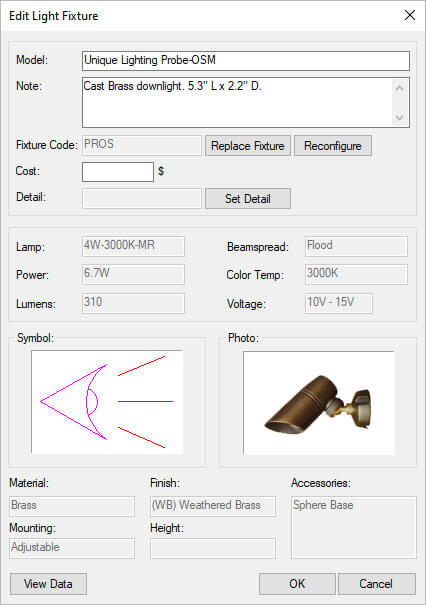Close the dialog with the X icon

click(x=410, y=15)
